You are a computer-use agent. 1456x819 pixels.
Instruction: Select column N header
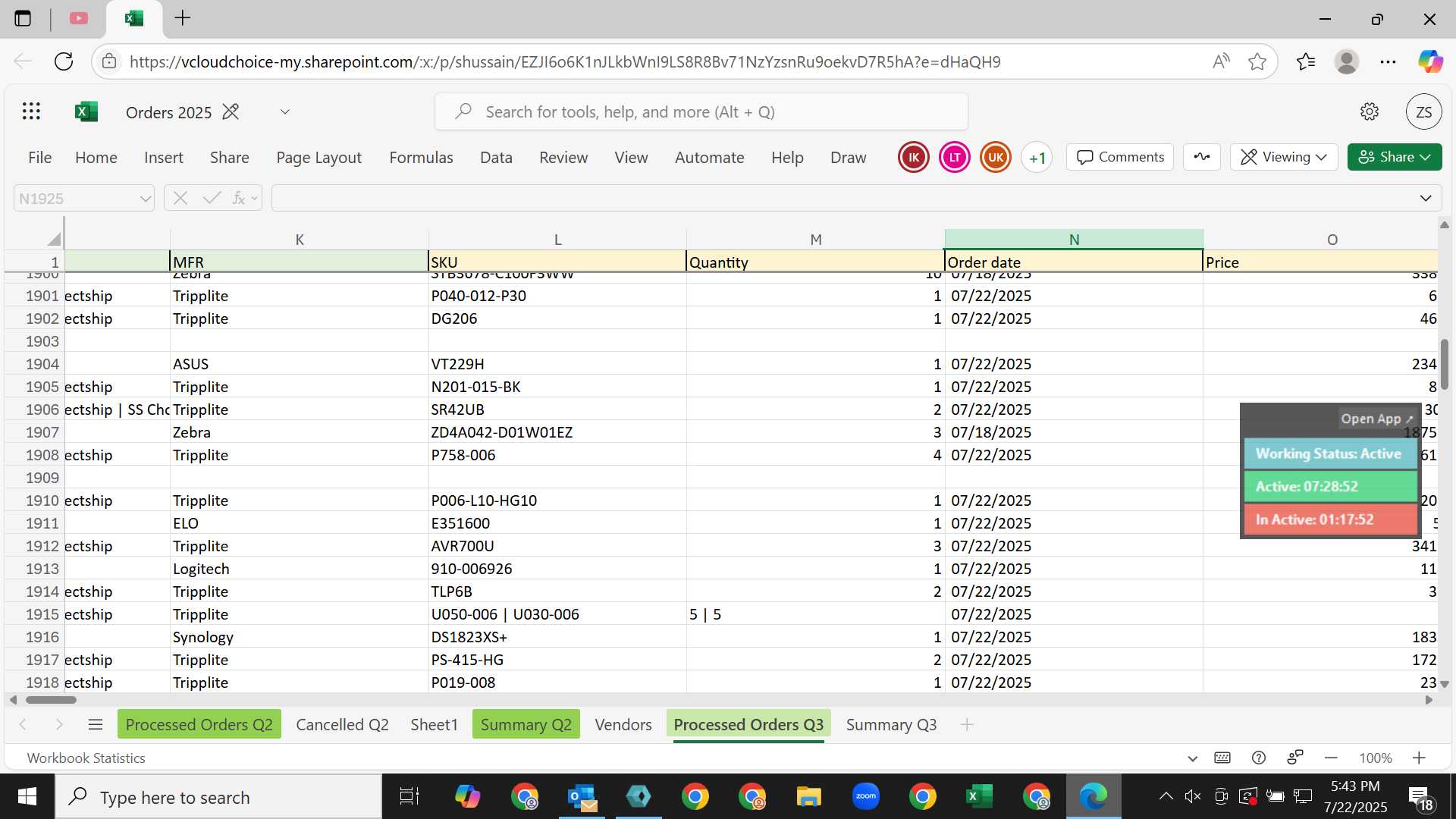coord(1074,240)
